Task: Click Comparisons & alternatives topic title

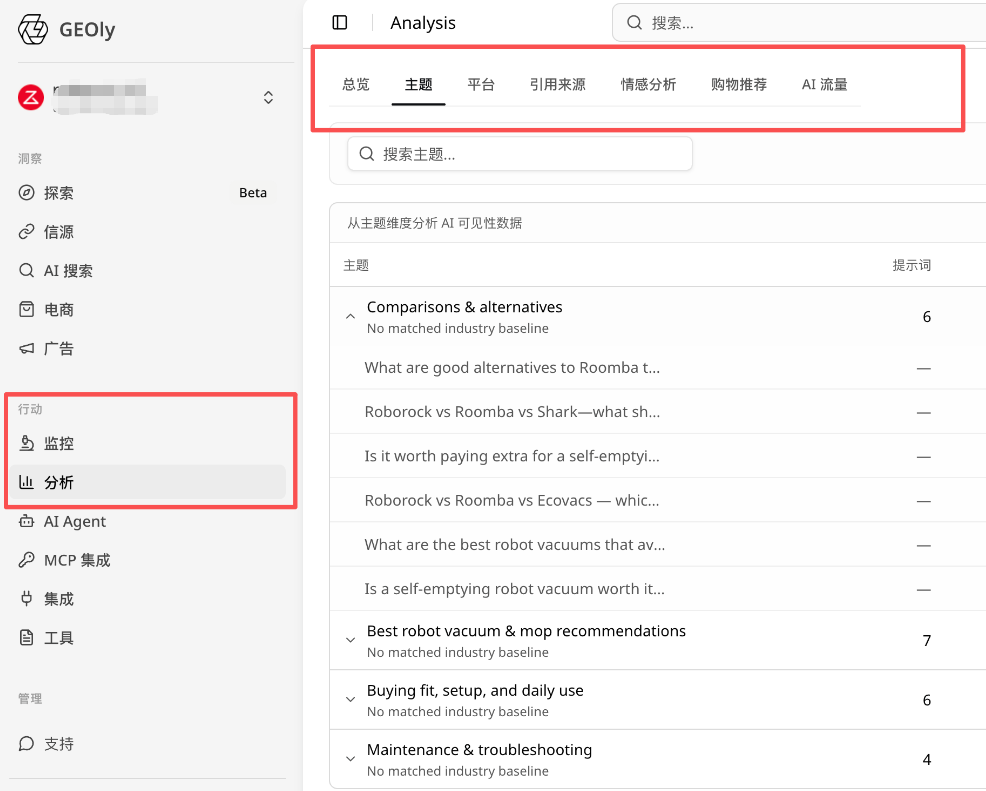Action: click(x=464, y=307)
